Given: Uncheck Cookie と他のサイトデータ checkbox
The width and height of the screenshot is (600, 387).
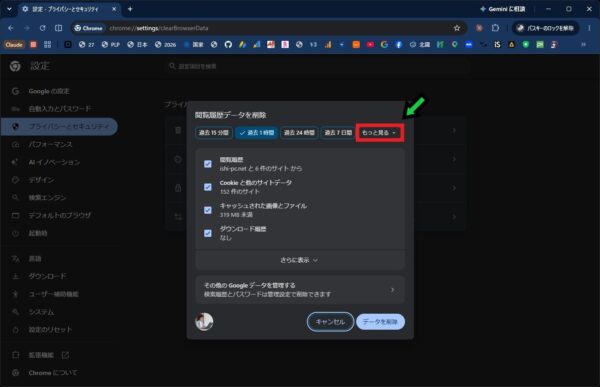Looking at the screenshot, I should (x=208, y=187).
